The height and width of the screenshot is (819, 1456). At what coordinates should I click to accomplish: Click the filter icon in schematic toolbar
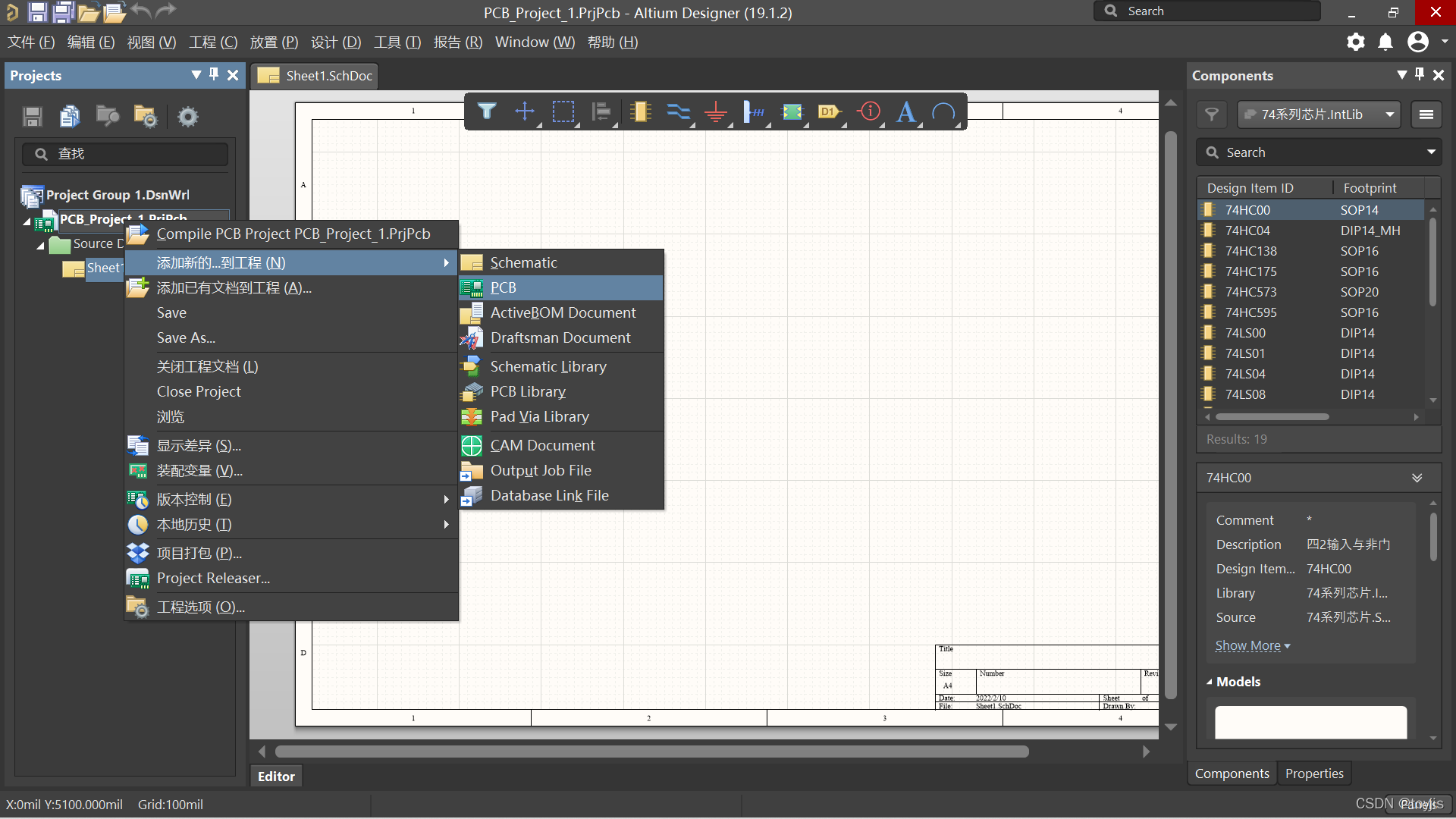tap(487, 112)
